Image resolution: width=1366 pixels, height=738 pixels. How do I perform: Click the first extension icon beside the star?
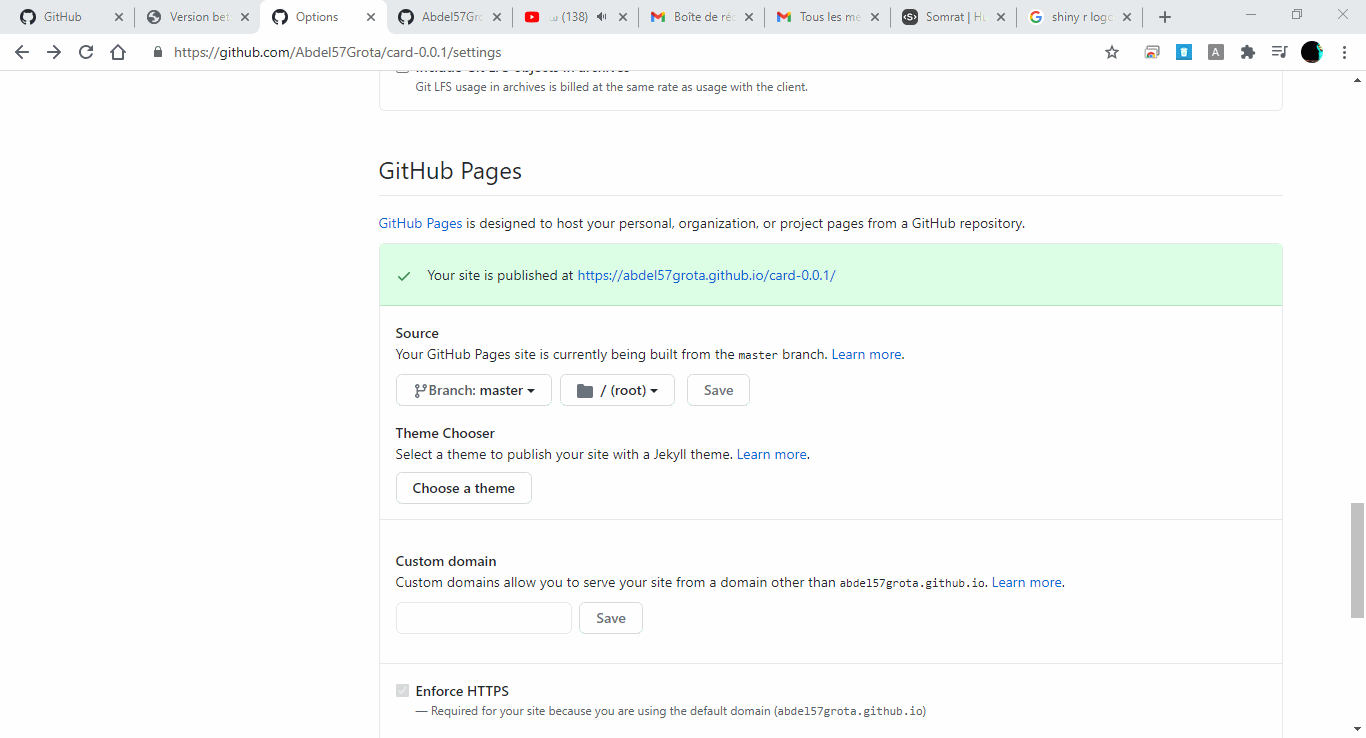[1152, 52]
